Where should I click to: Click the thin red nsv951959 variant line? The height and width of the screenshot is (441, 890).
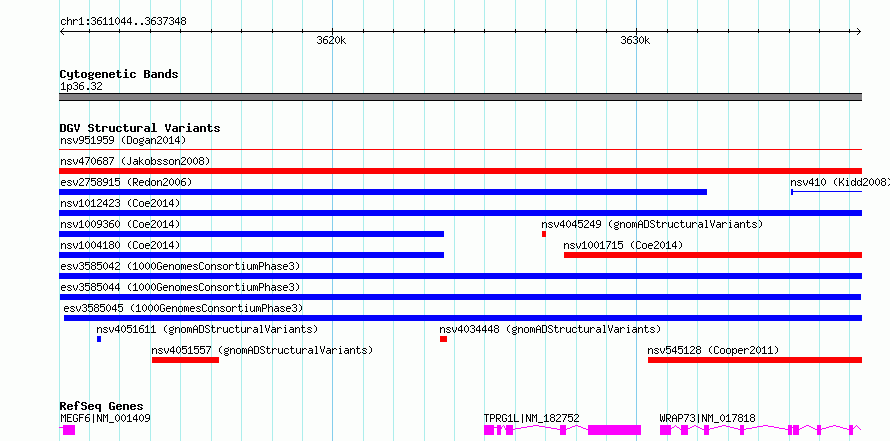461,150
